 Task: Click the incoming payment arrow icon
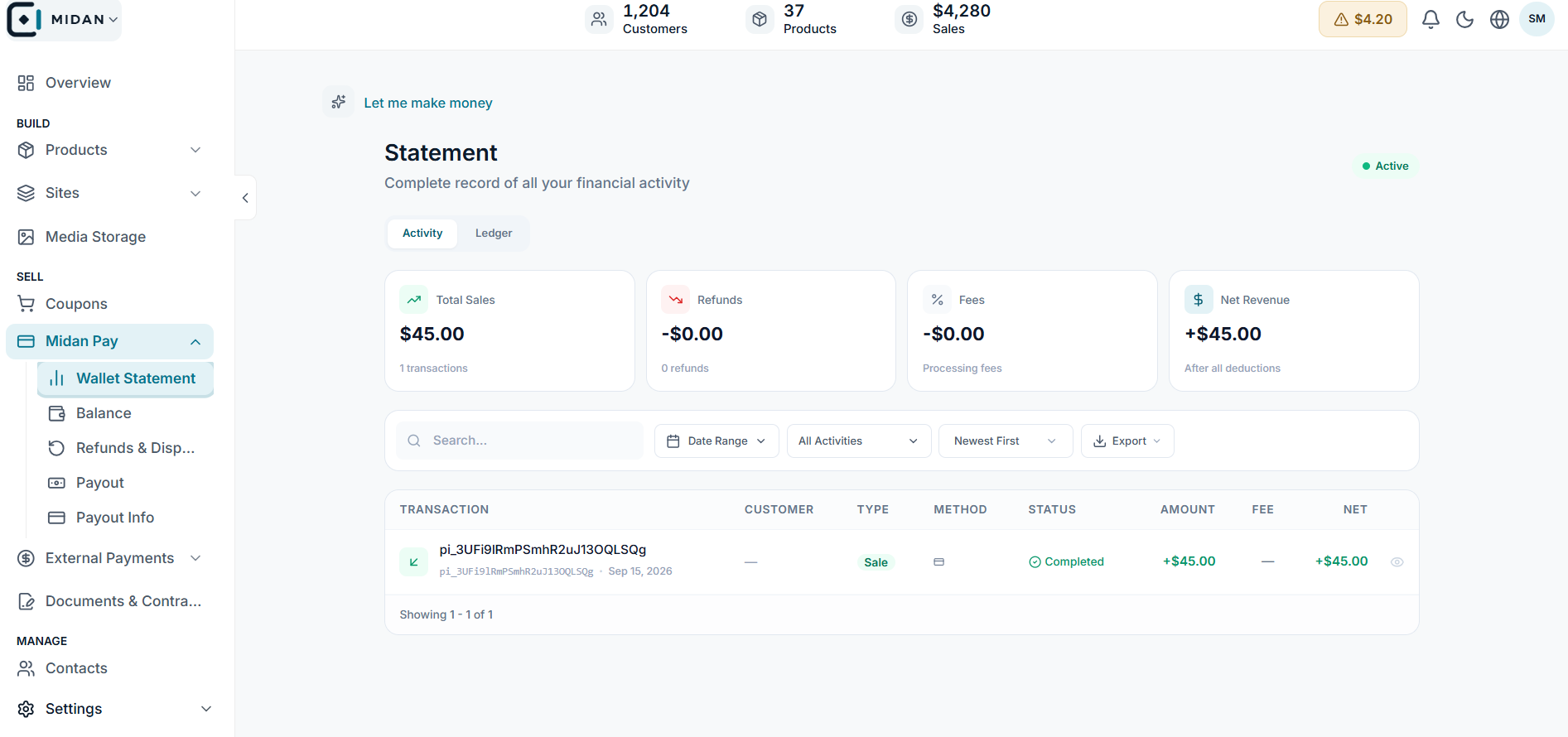click(414, 561)
